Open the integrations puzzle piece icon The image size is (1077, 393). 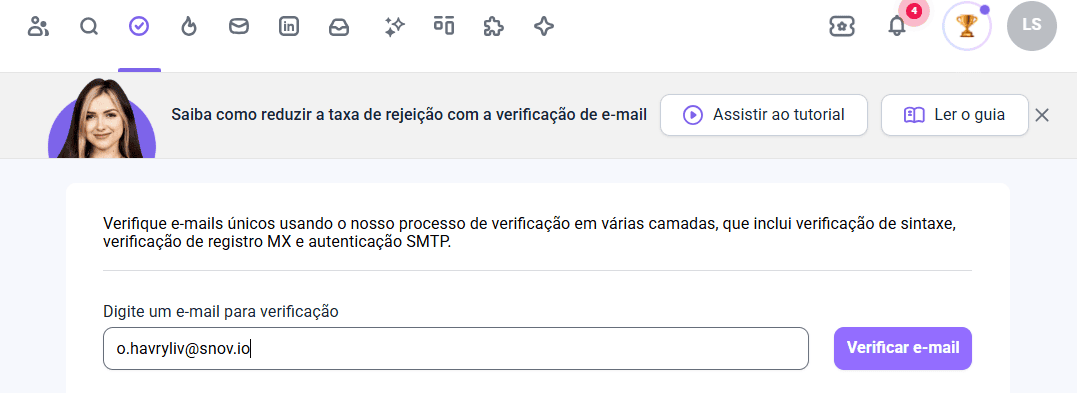point(493,27)
